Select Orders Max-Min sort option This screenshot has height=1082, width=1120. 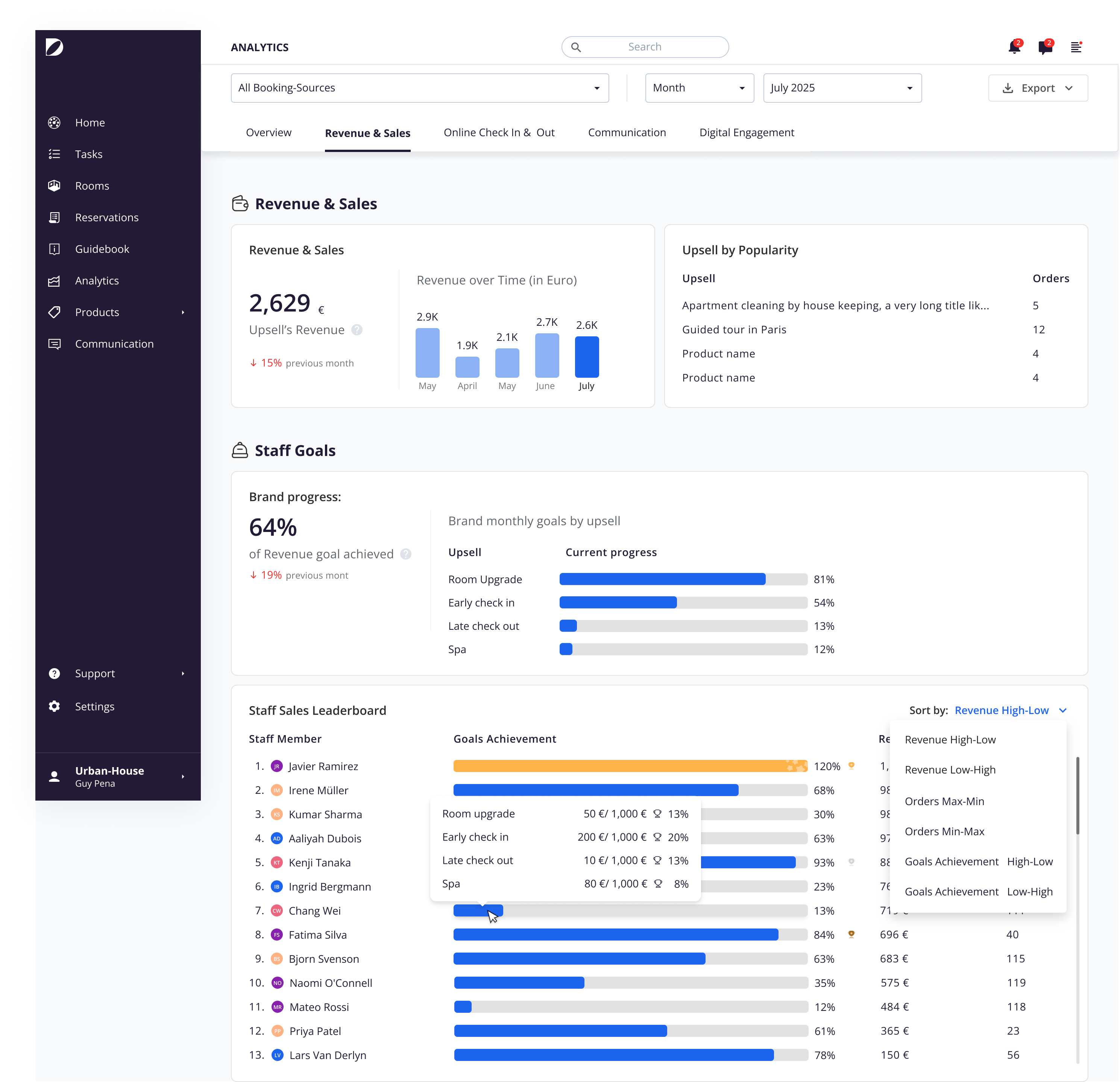[944, 801]
